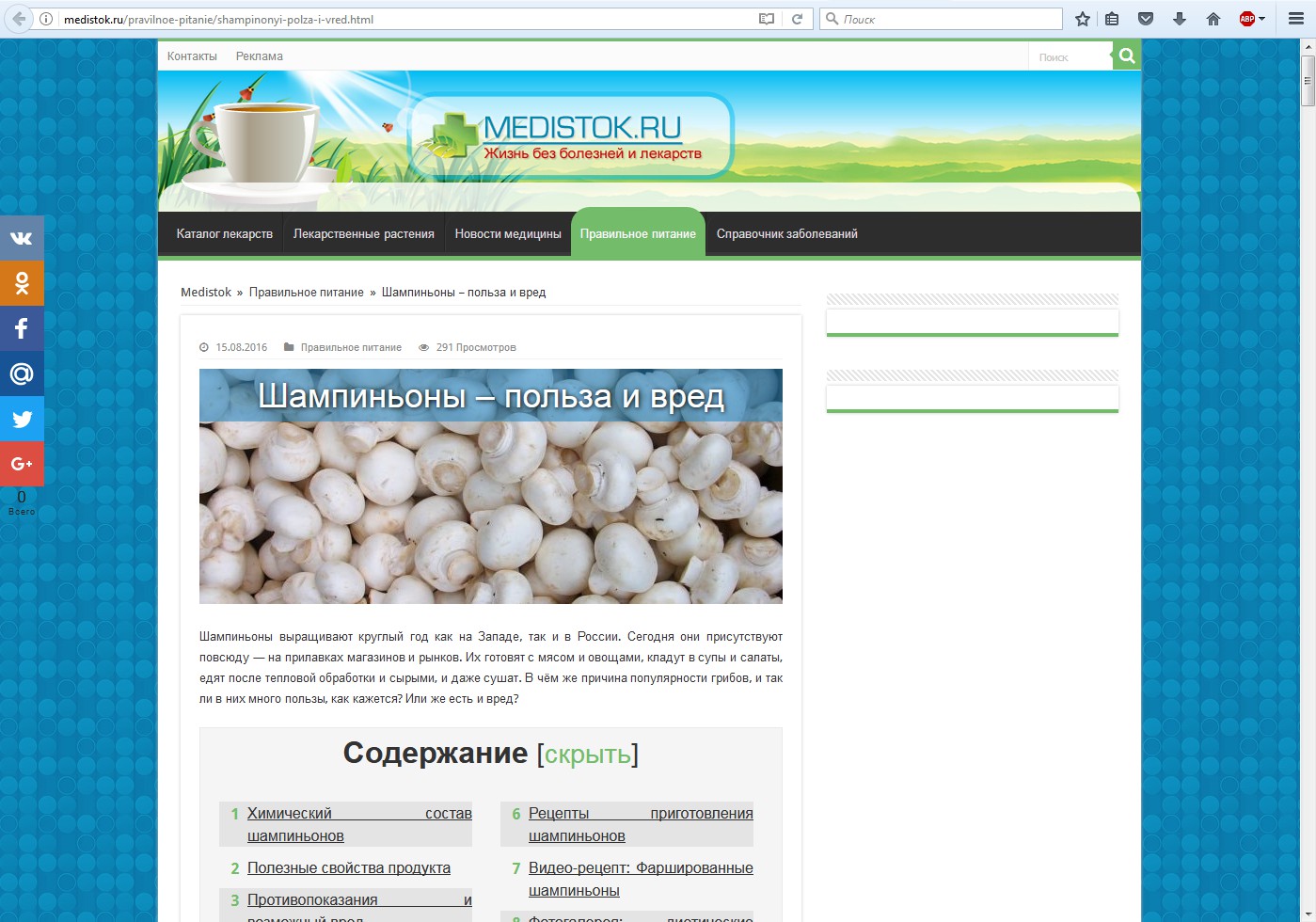
Task: Open Adblock Plus icon
Action: coord(1247,19)
